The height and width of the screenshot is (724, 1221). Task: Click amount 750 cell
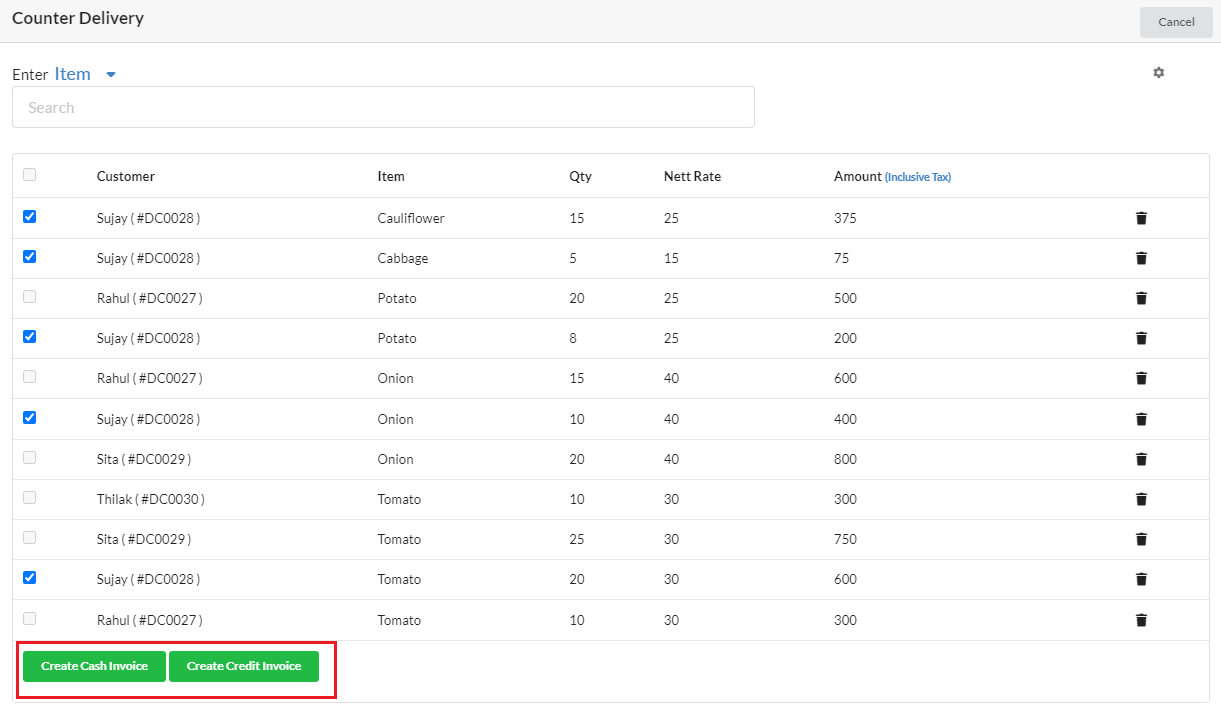point(845,539)
